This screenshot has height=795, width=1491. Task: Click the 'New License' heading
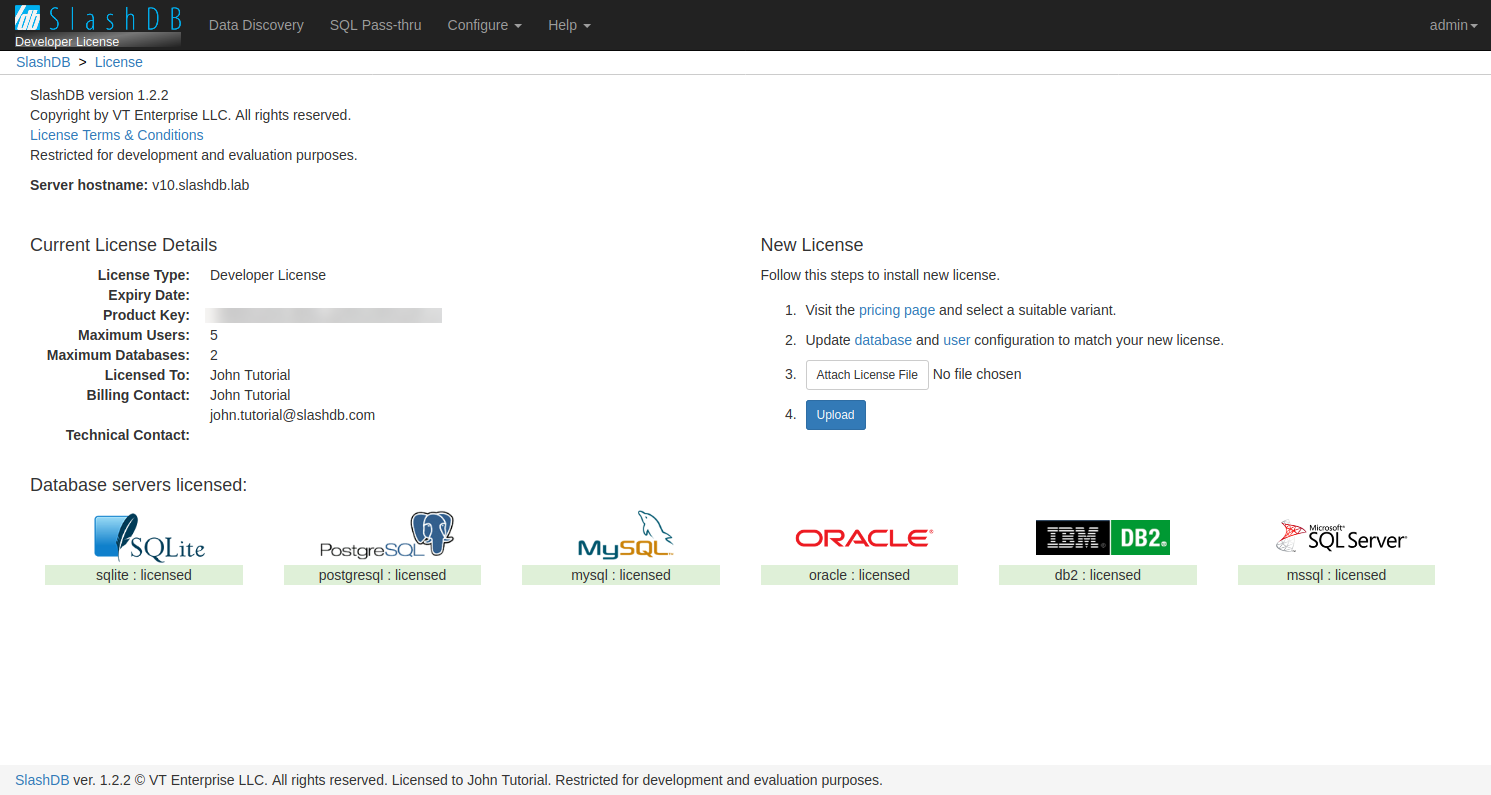coord(812,245)
